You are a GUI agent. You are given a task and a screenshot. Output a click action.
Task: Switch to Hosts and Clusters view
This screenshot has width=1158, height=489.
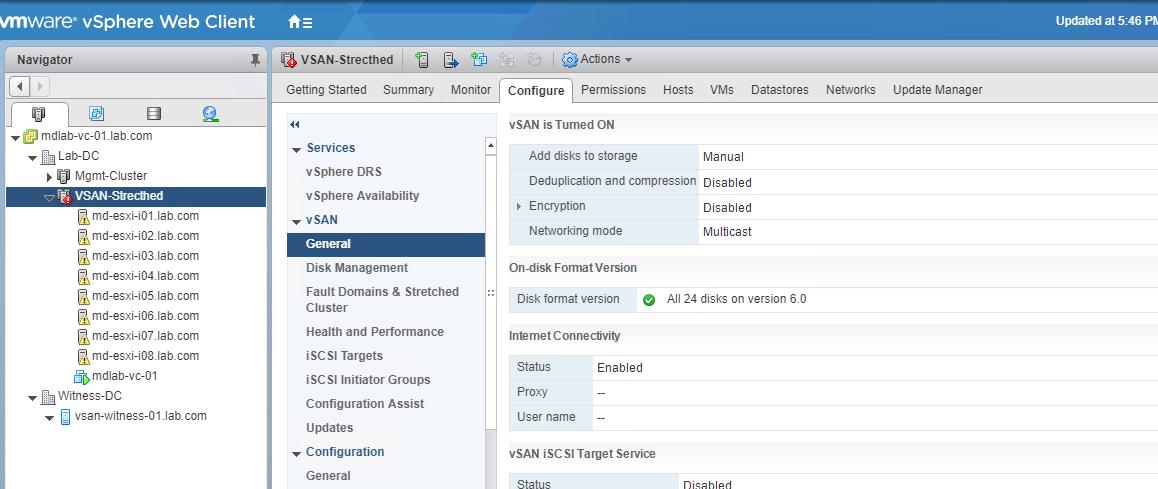point(40,114)
